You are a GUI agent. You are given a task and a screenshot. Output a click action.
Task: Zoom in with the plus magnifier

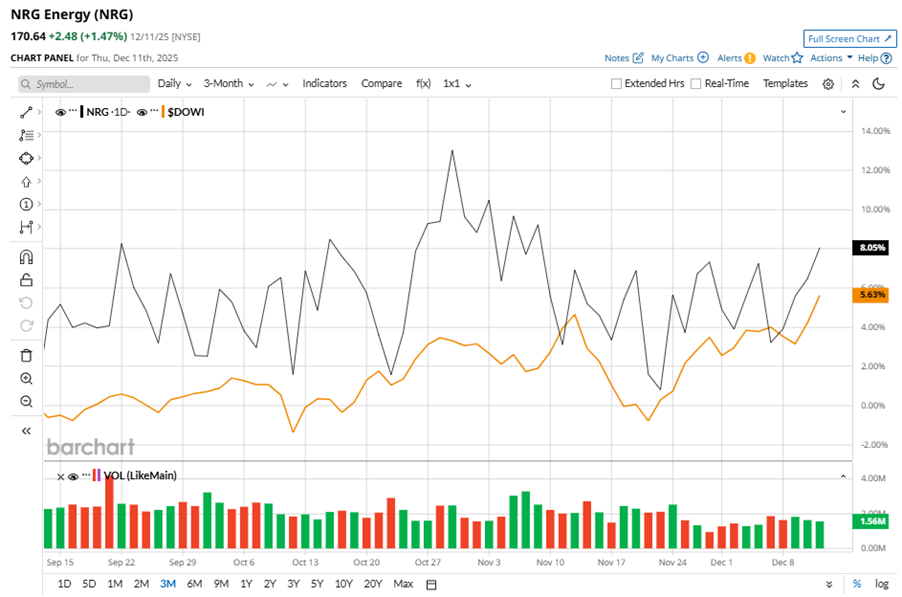coord(26,378)
